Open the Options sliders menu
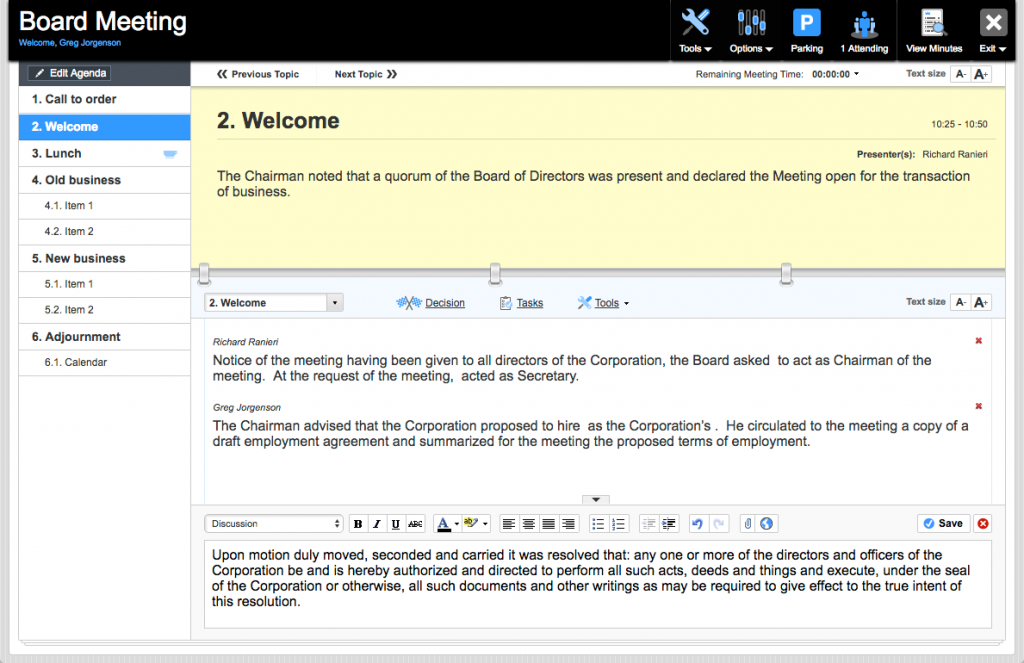1024x663 pixels. coord(751,31)
